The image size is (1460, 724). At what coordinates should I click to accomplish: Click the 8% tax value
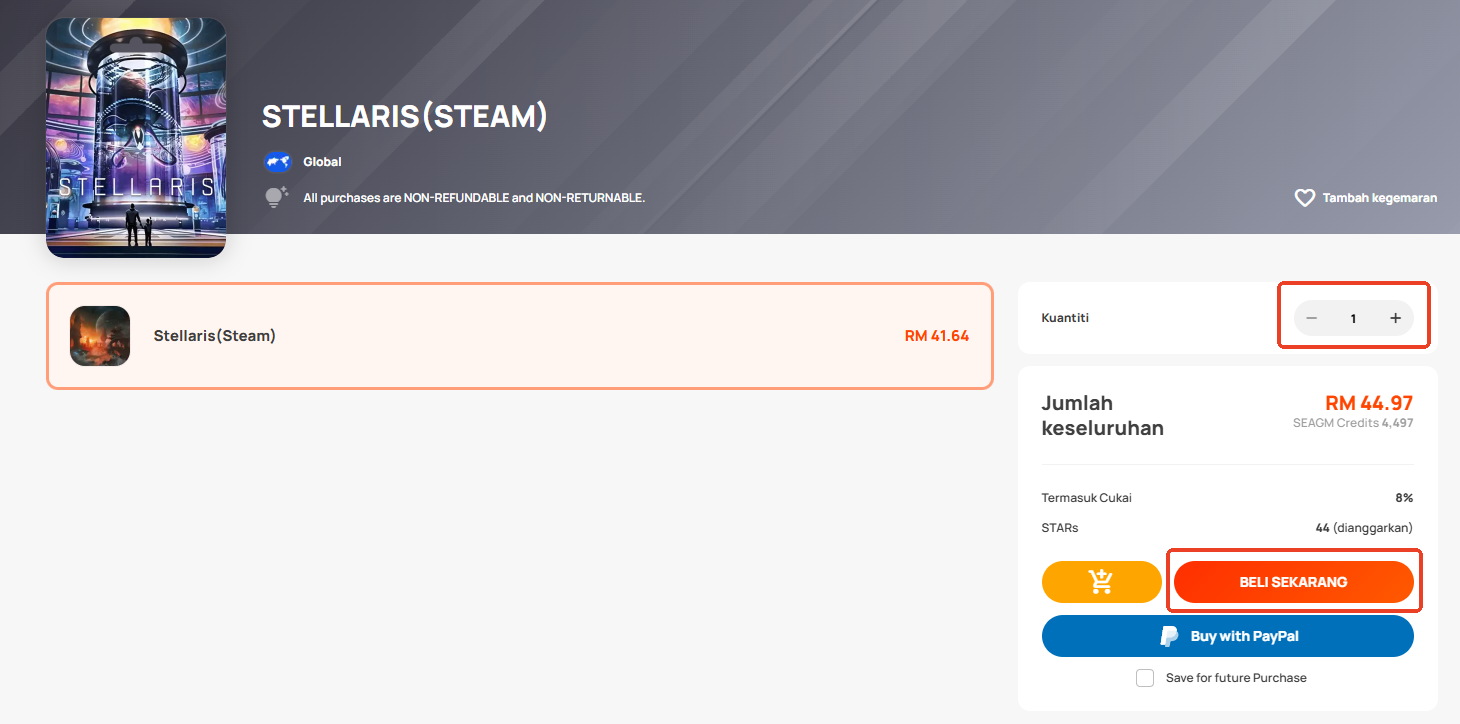pos(1405,498)
